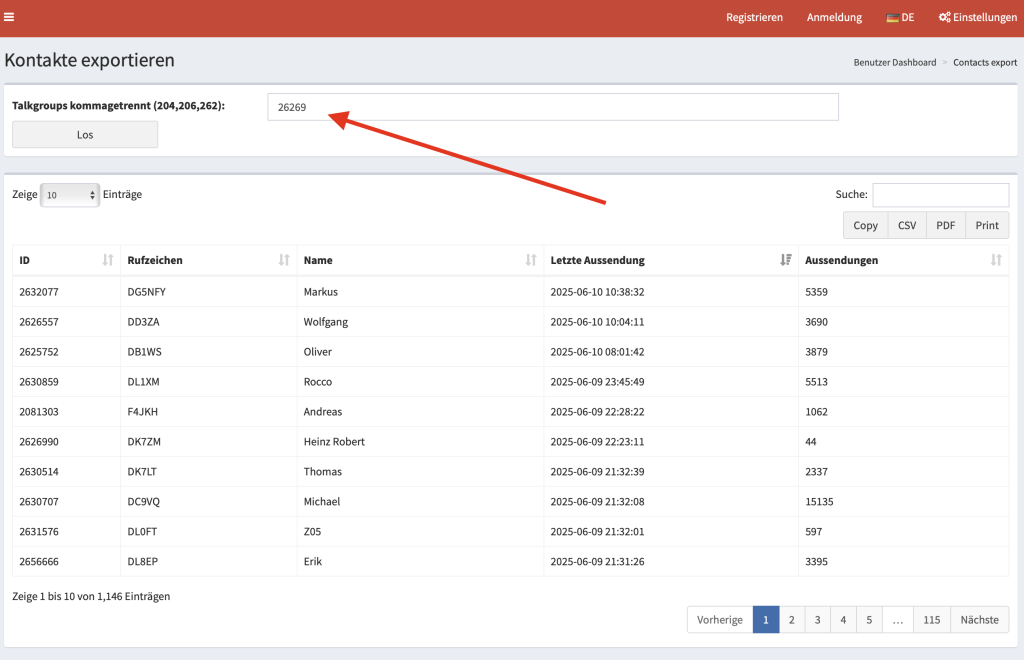Select timestamp 2025-06-10 10:38:32
1024x660 pixels.
[x=598, y=292]
